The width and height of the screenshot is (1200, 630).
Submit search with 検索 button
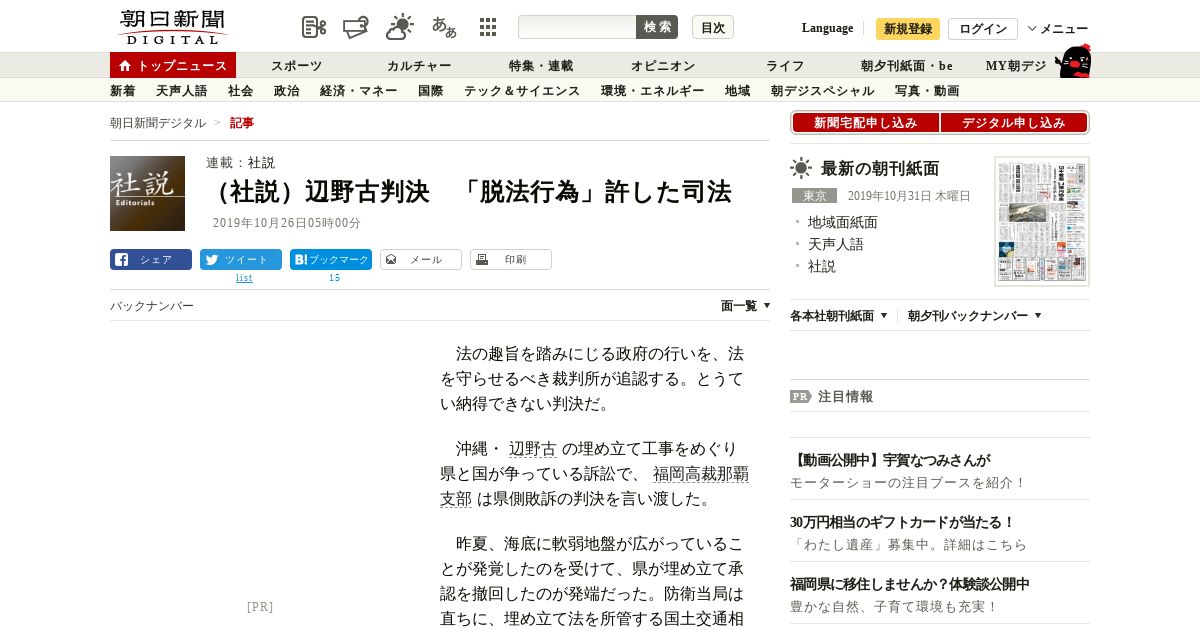(x=657, y=27)
